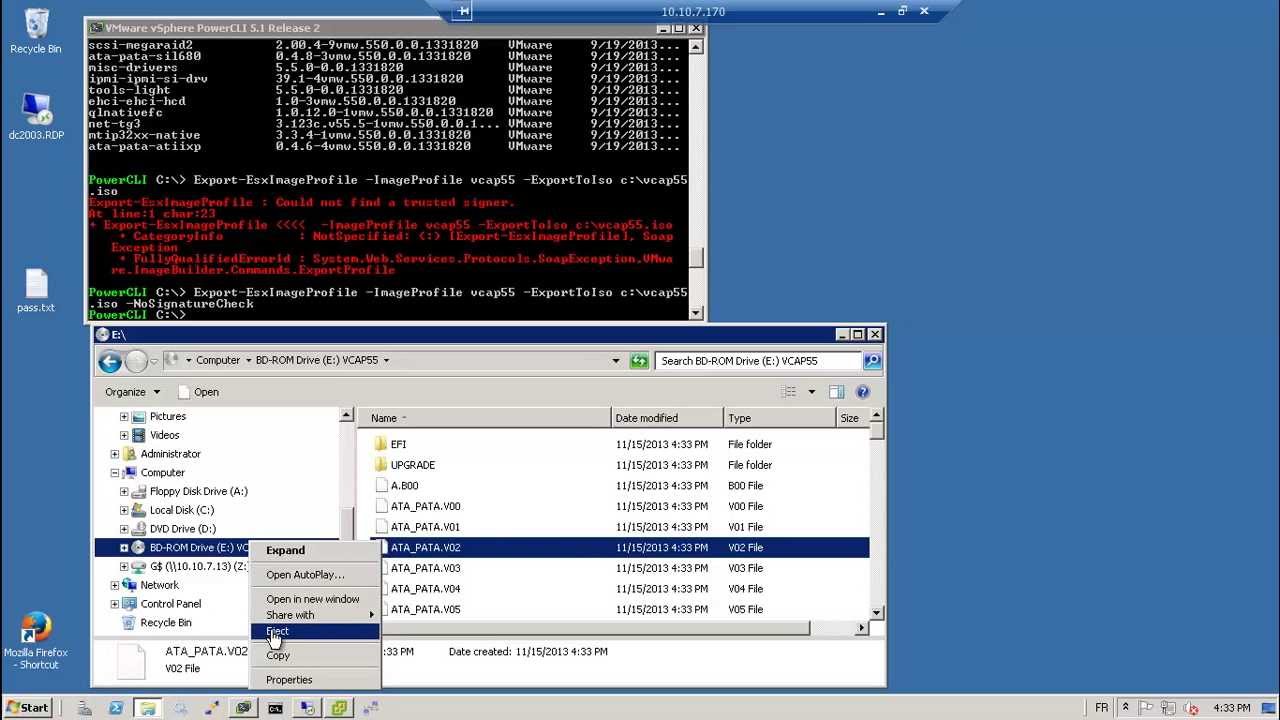Open the pass.txt file on desktop
This screenshot has width=1280, height=720.
[36, 291]
